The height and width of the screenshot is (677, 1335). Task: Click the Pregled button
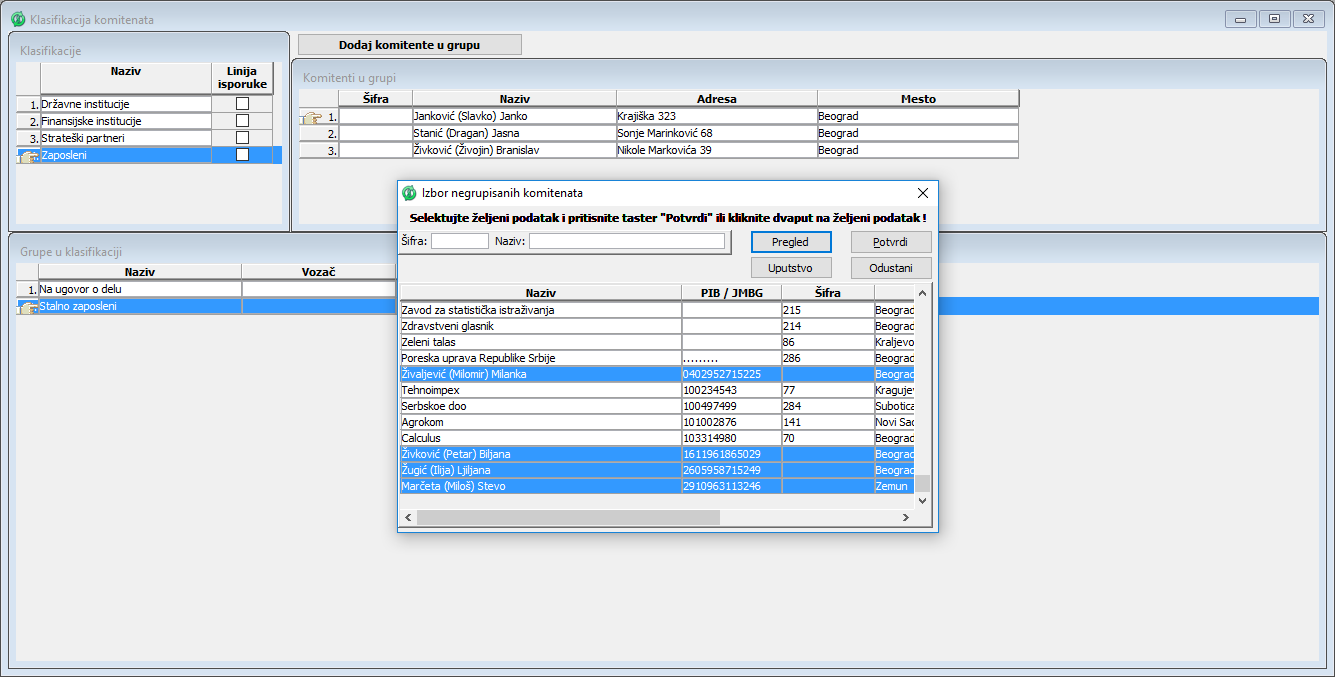[791, 242]
